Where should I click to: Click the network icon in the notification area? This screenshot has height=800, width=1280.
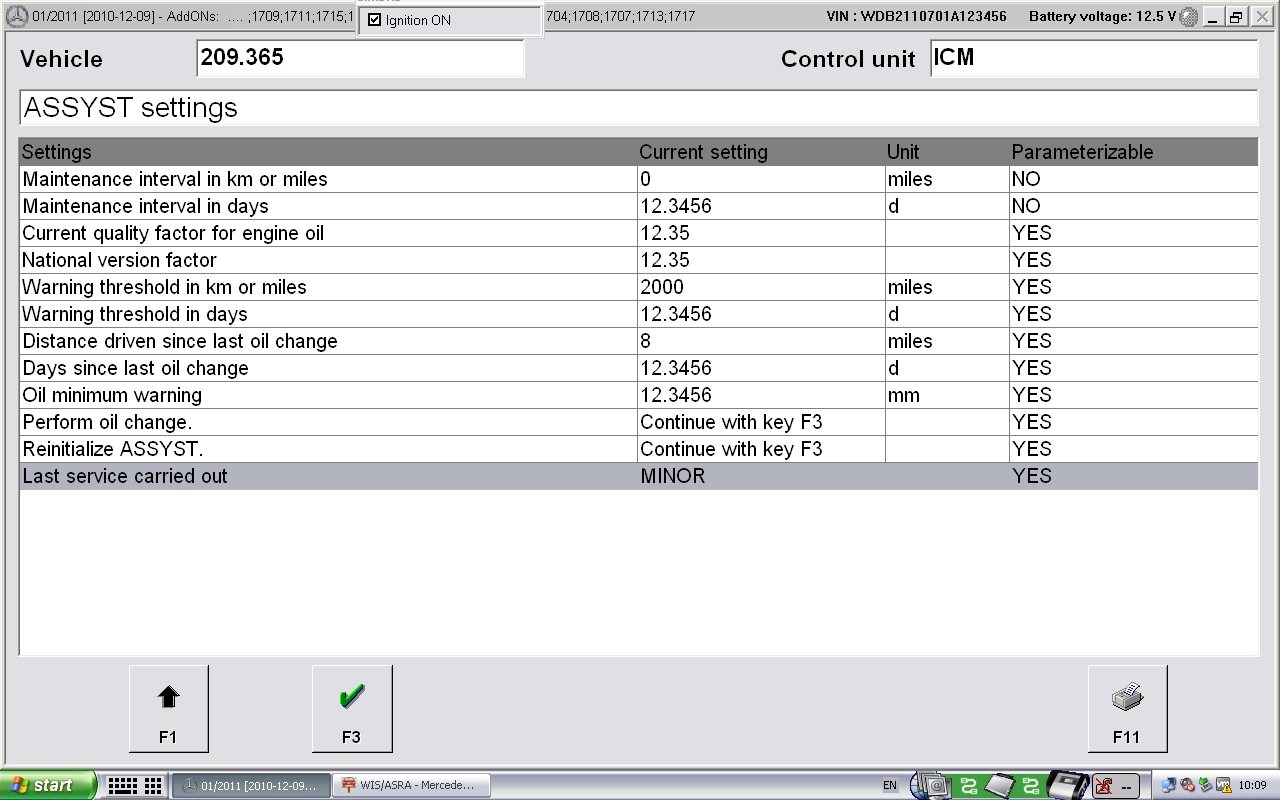point(1168,786)
